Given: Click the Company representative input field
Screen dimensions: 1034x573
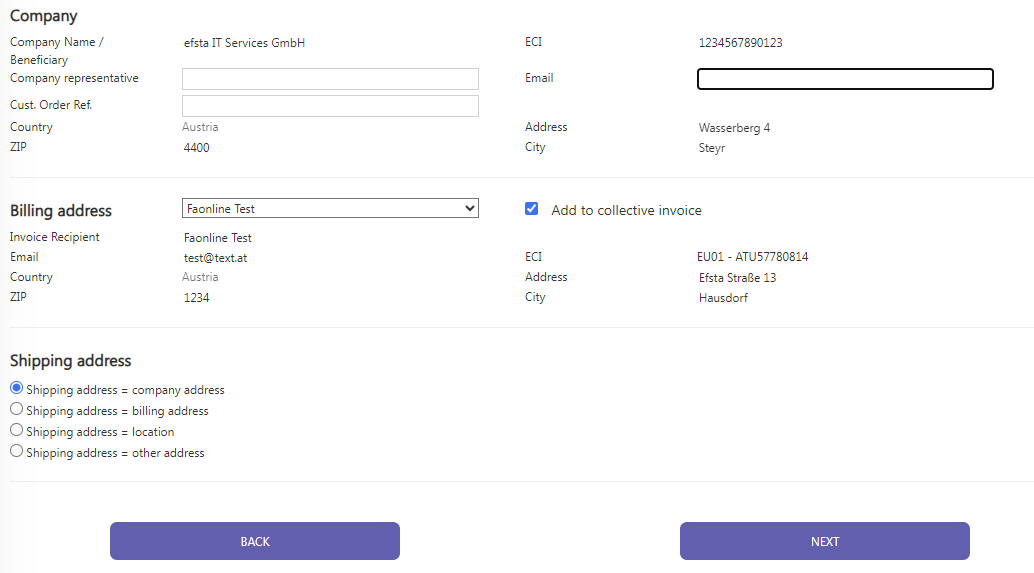Looking at the screenshot, I should pyautogui.click(x=330, y=79).
